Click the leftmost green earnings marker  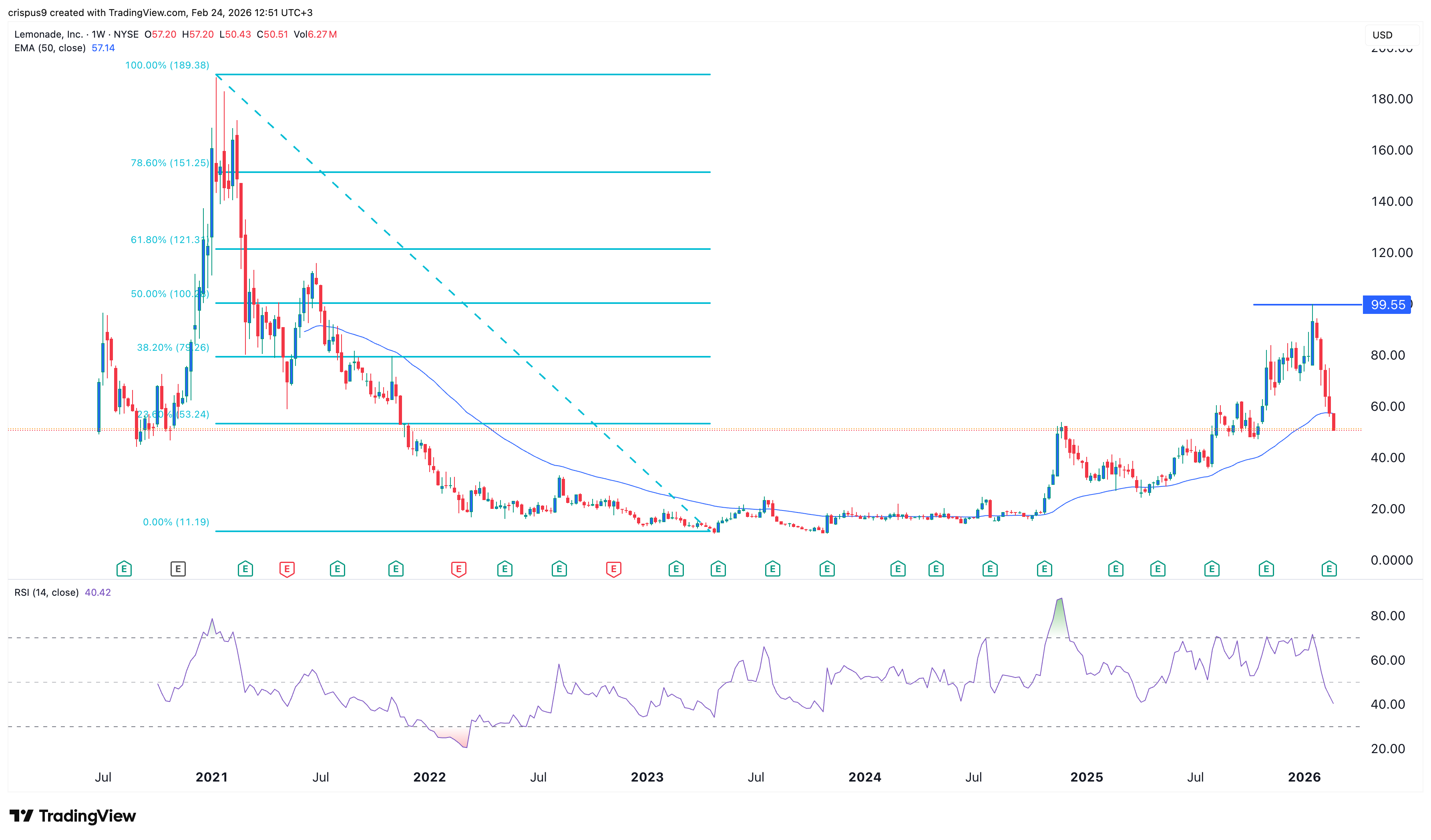click(x=124, y=569)
